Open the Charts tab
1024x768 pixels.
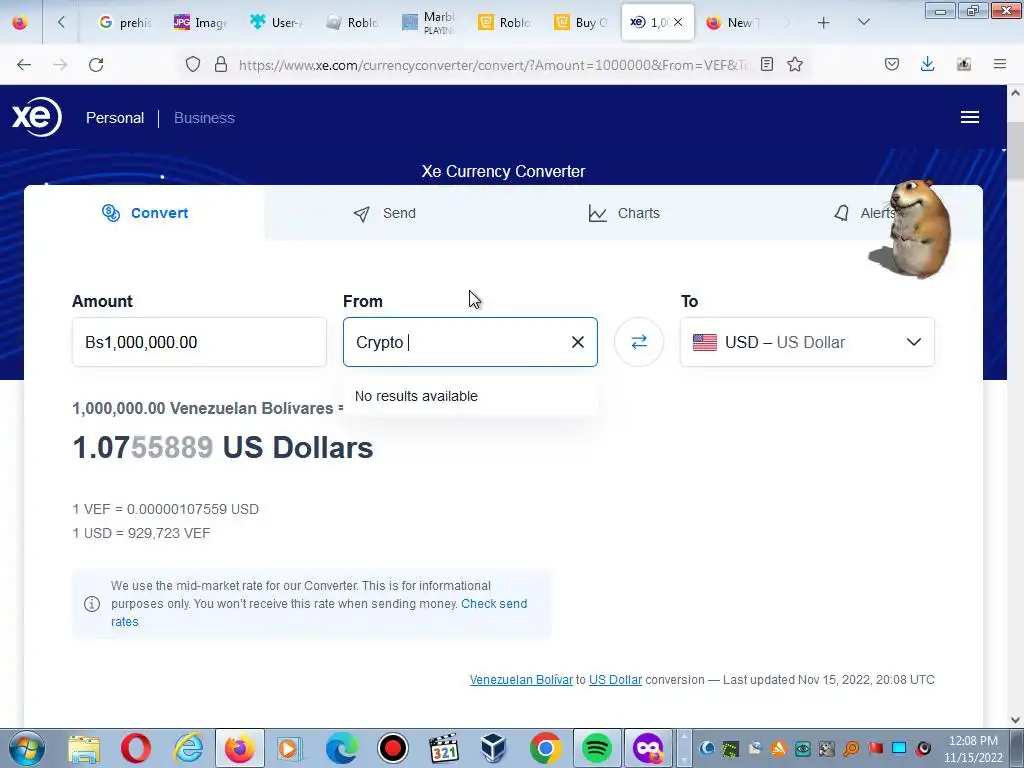pyautogui.click(x=624, y=213)
